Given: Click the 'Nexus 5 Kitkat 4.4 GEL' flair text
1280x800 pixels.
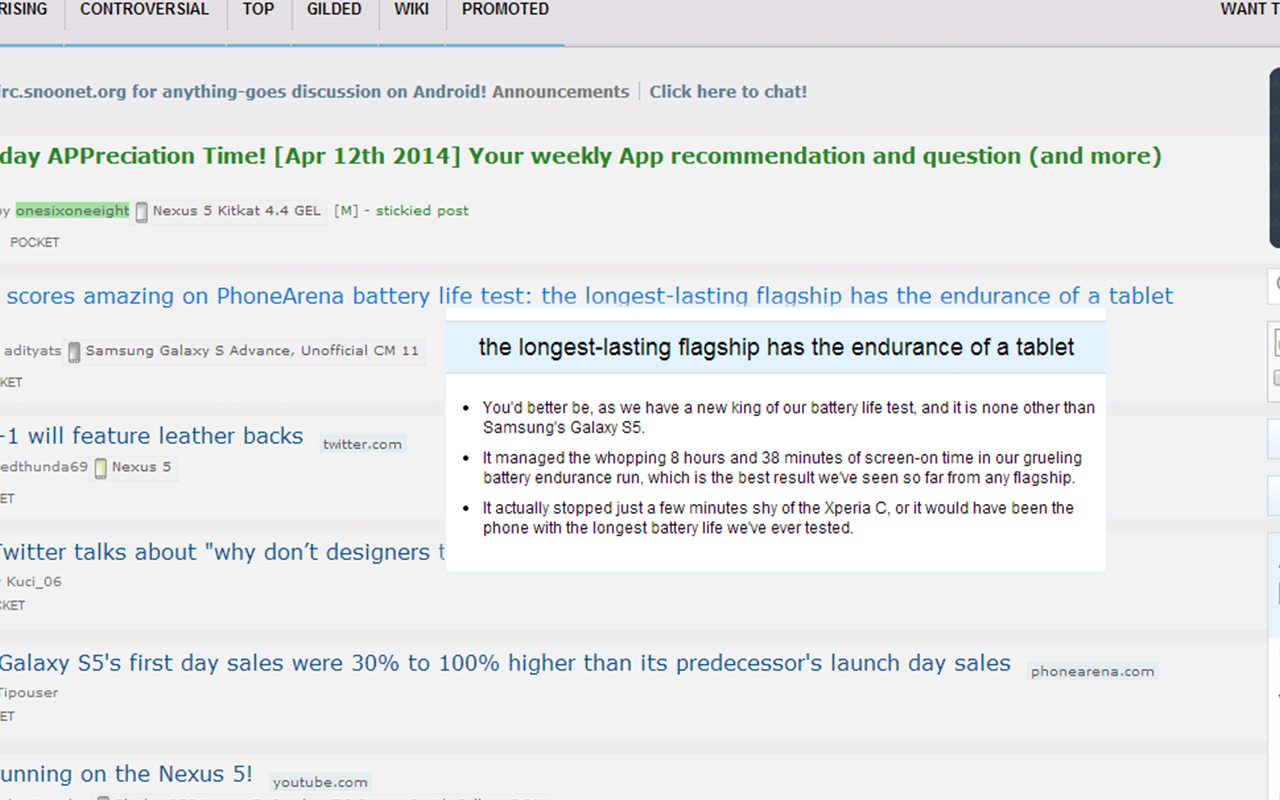Looking at the screenshot, I should coord(237,211).
